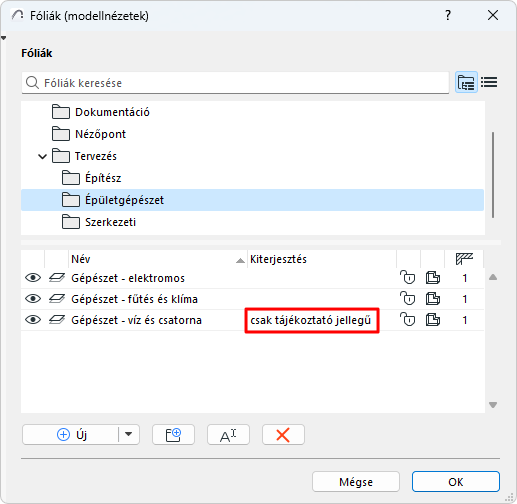Click layer list scroll down arrow
Viewport: 517px width, 504px height.
493,405
